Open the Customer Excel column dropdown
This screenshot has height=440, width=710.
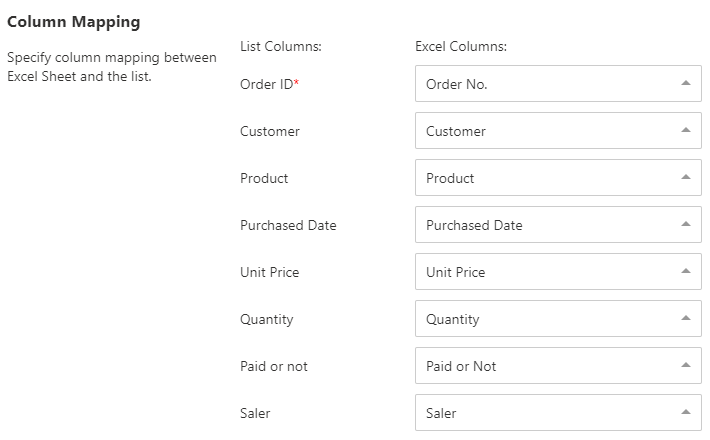click(x=558, y=131)
